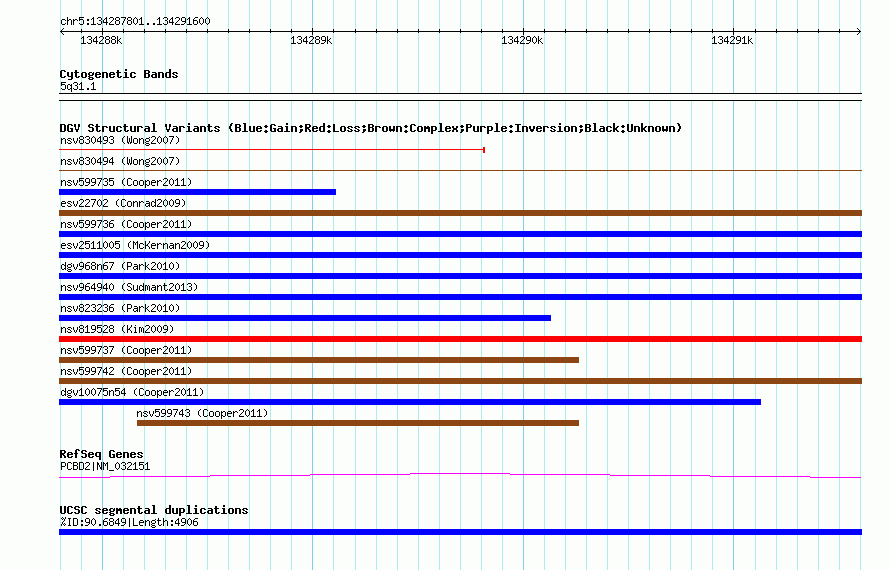Click the 134291k ruler tick label

coord(732,40)
